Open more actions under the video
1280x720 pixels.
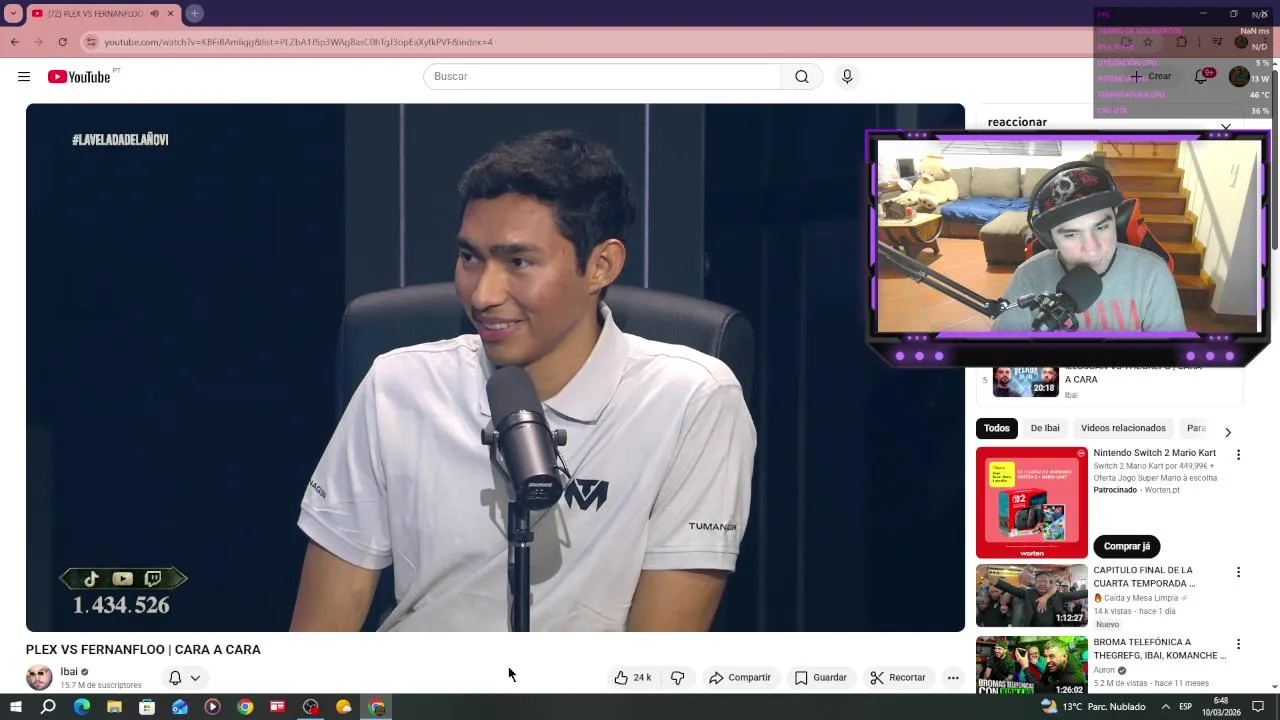coord(953,678)
